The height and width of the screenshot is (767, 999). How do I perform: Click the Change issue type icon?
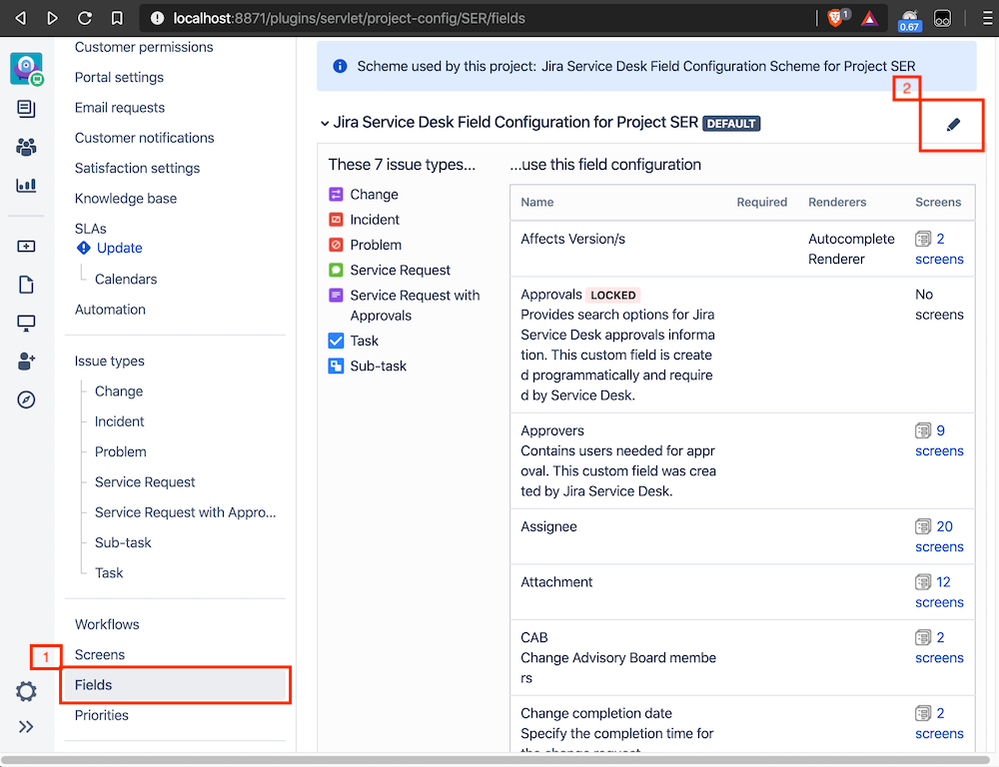tap(336, 194)
